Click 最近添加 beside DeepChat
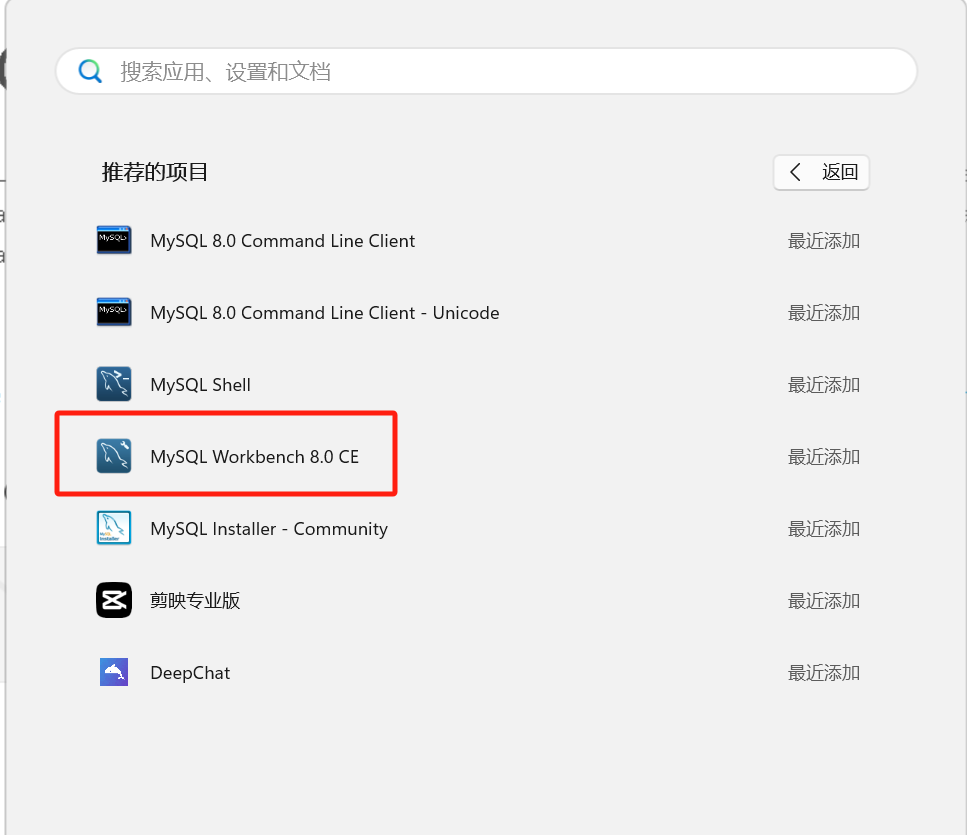The width and height of the screenshot is (967, 835). [824, 673]
